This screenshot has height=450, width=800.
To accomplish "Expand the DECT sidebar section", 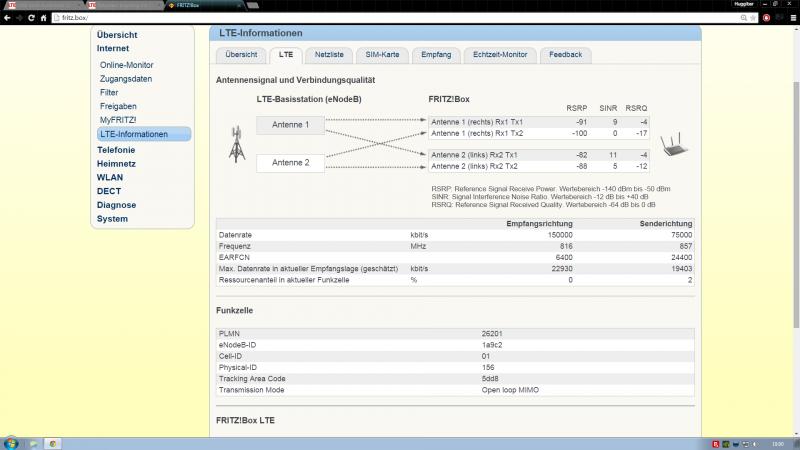I will [x=109, y=191].
